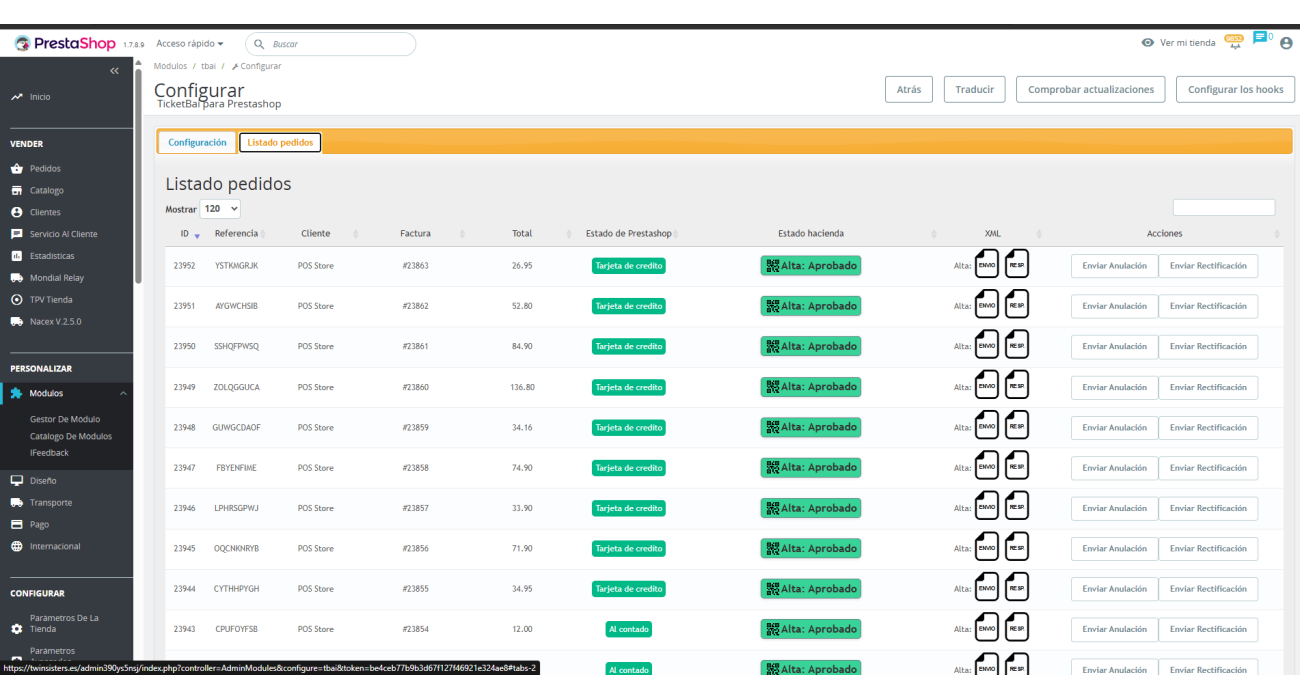
Task: Collapse the sidebar with double-chevron icon
Action: [114, 71]
